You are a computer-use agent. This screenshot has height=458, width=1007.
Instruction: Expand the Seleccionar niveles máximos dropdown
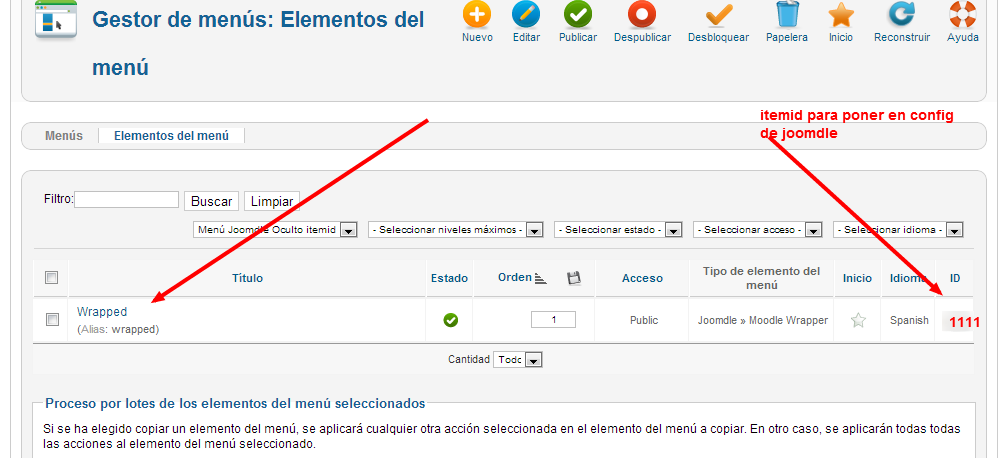pyautogui.click(x=455, y=230)
